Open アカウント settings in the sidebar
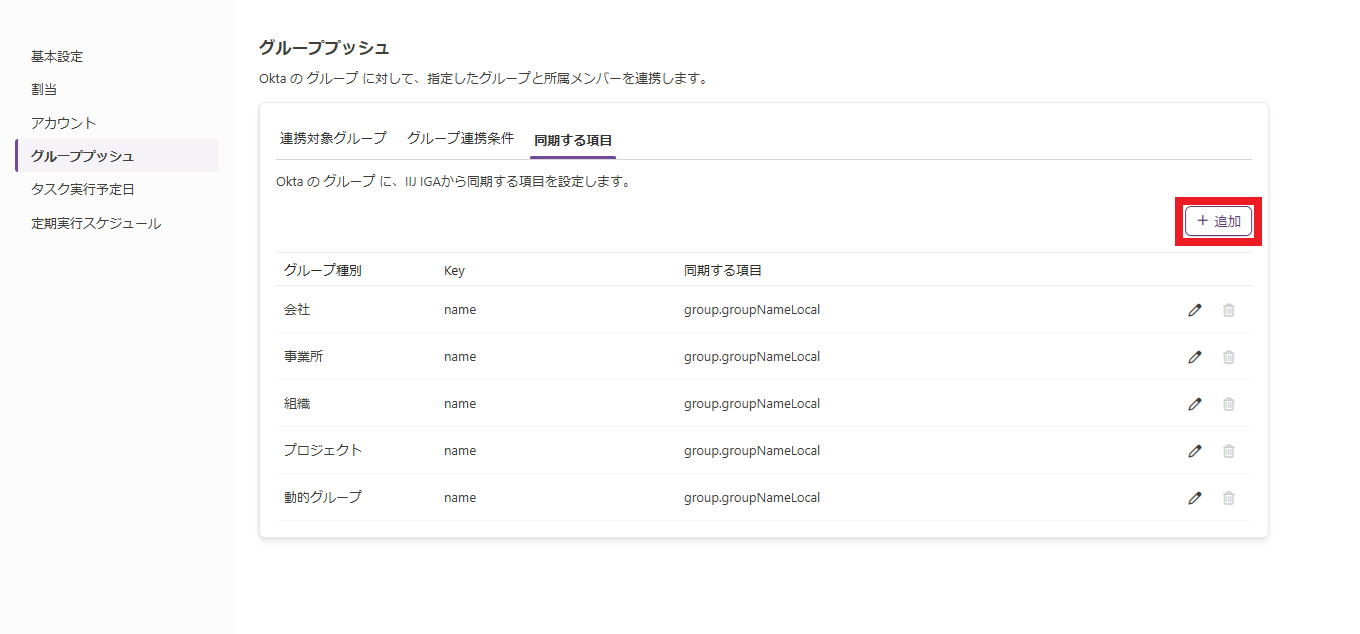Image resolution: width=1360 pixels, height=634 pixels. click(64, 123)
